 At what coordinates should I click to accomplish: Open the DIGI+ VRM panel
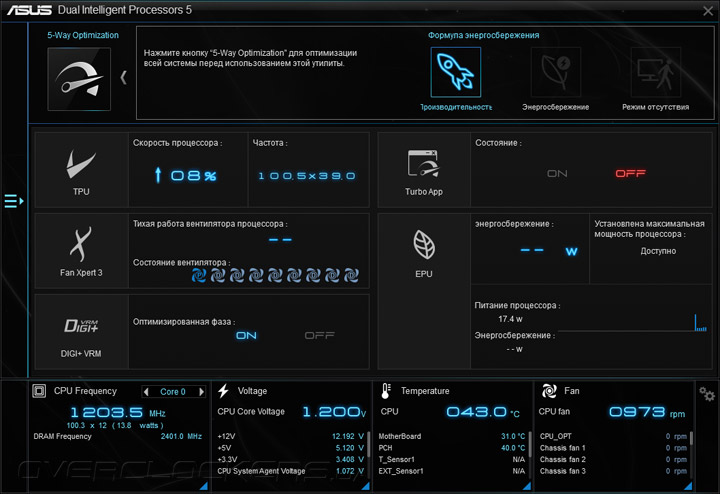click(x=81, y=332)
